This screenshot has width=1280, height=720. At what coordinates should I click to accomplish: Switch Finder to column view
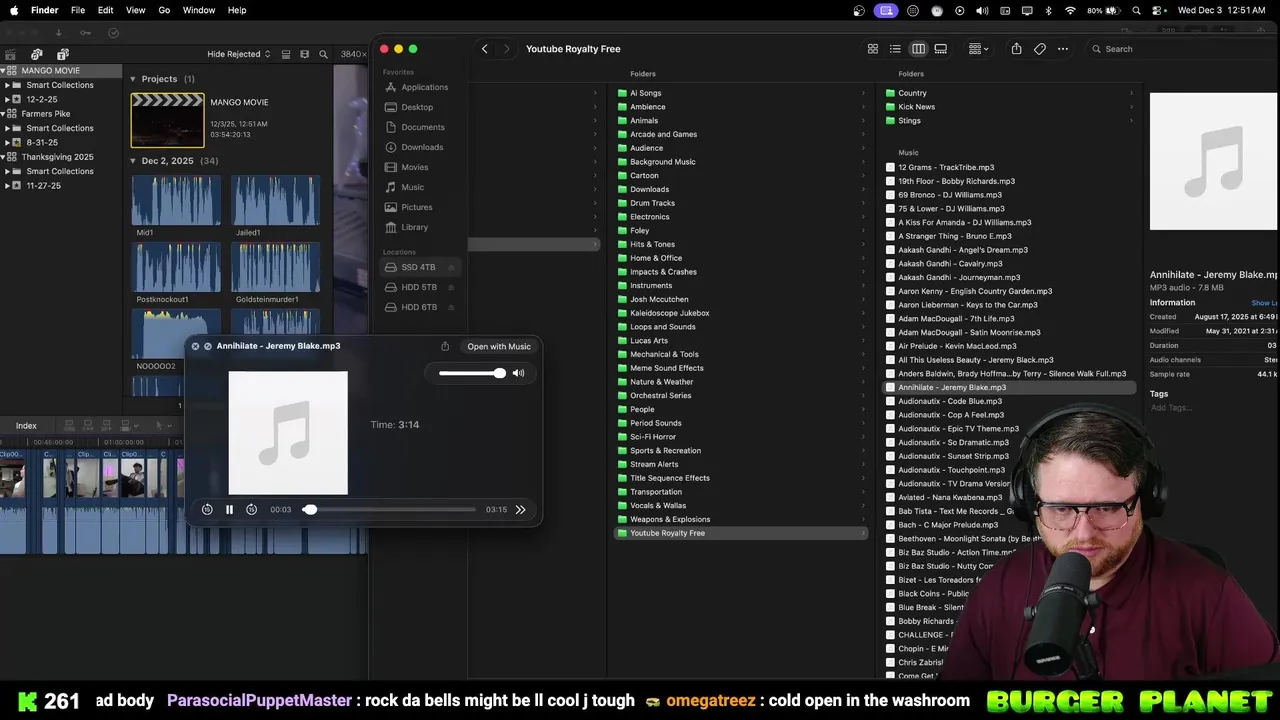(918, 49)
